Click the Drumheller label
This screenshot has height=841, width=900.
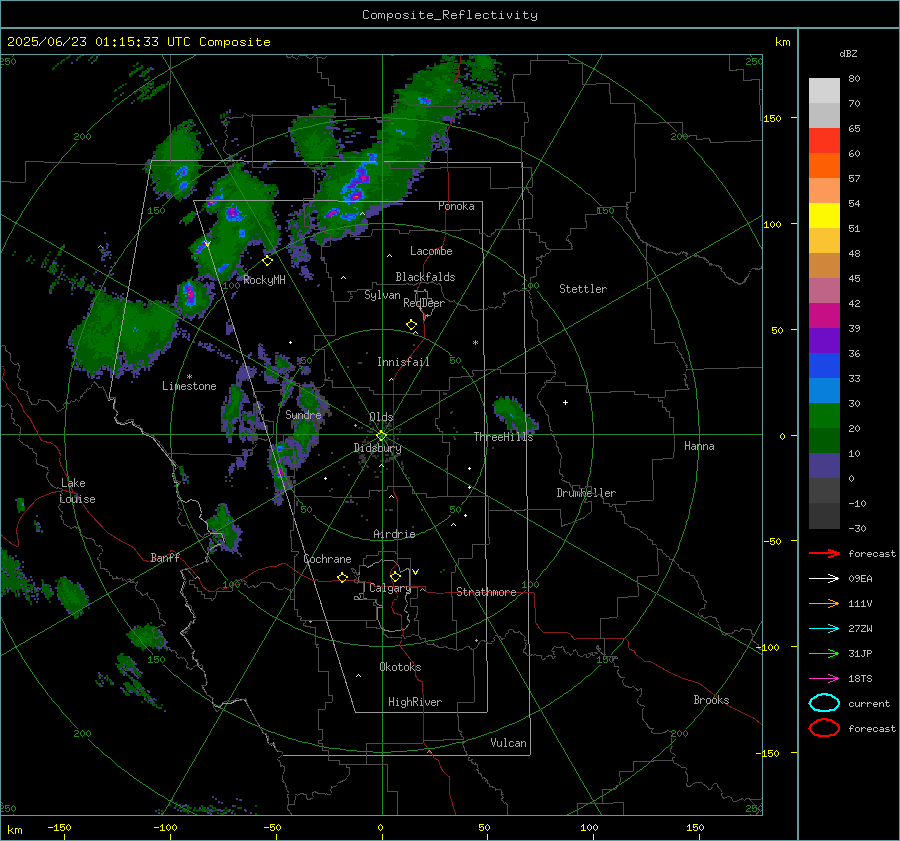pyautogui.click(x=586, y=493)
